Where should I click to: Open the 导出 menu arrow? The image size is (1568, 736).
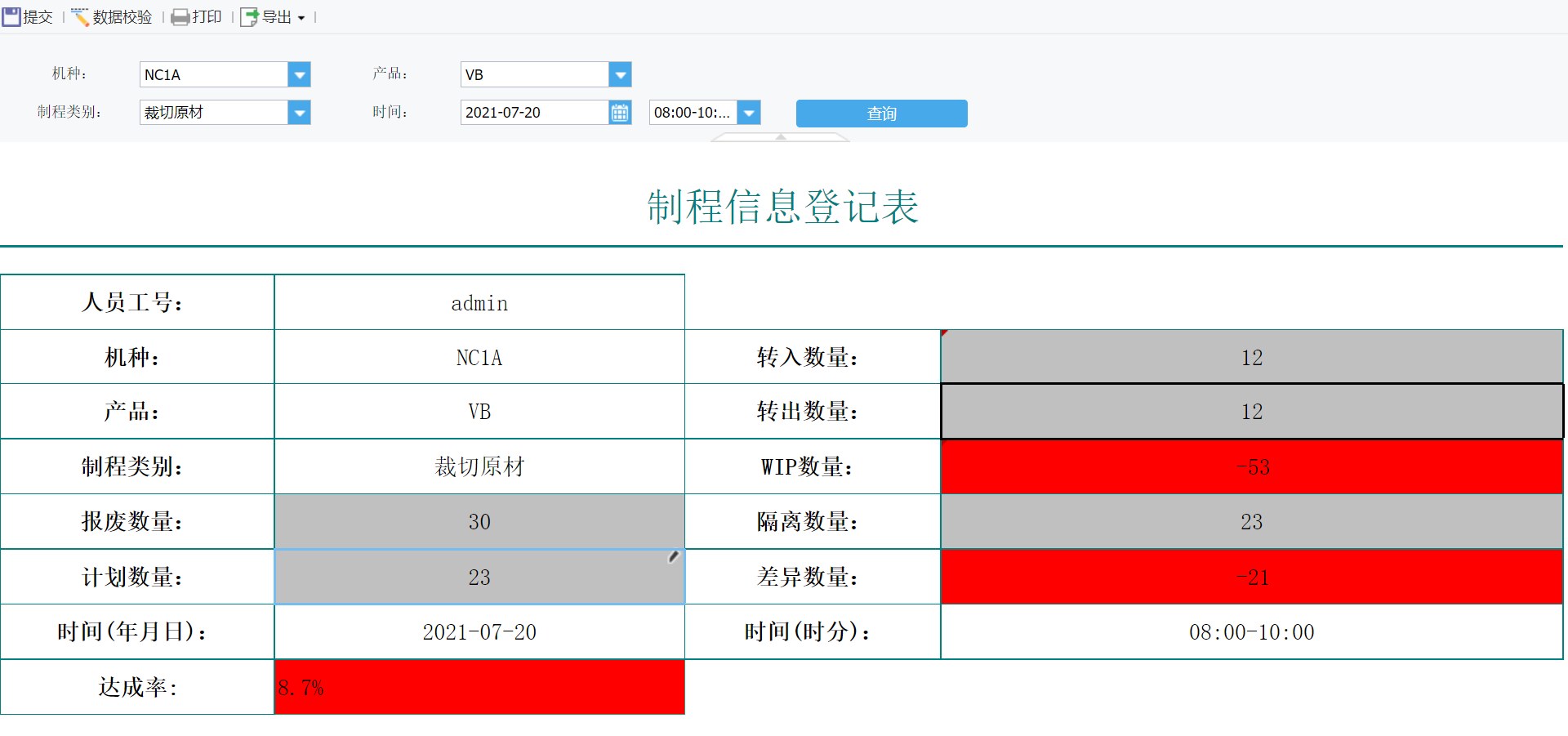(x=301, y=18)
